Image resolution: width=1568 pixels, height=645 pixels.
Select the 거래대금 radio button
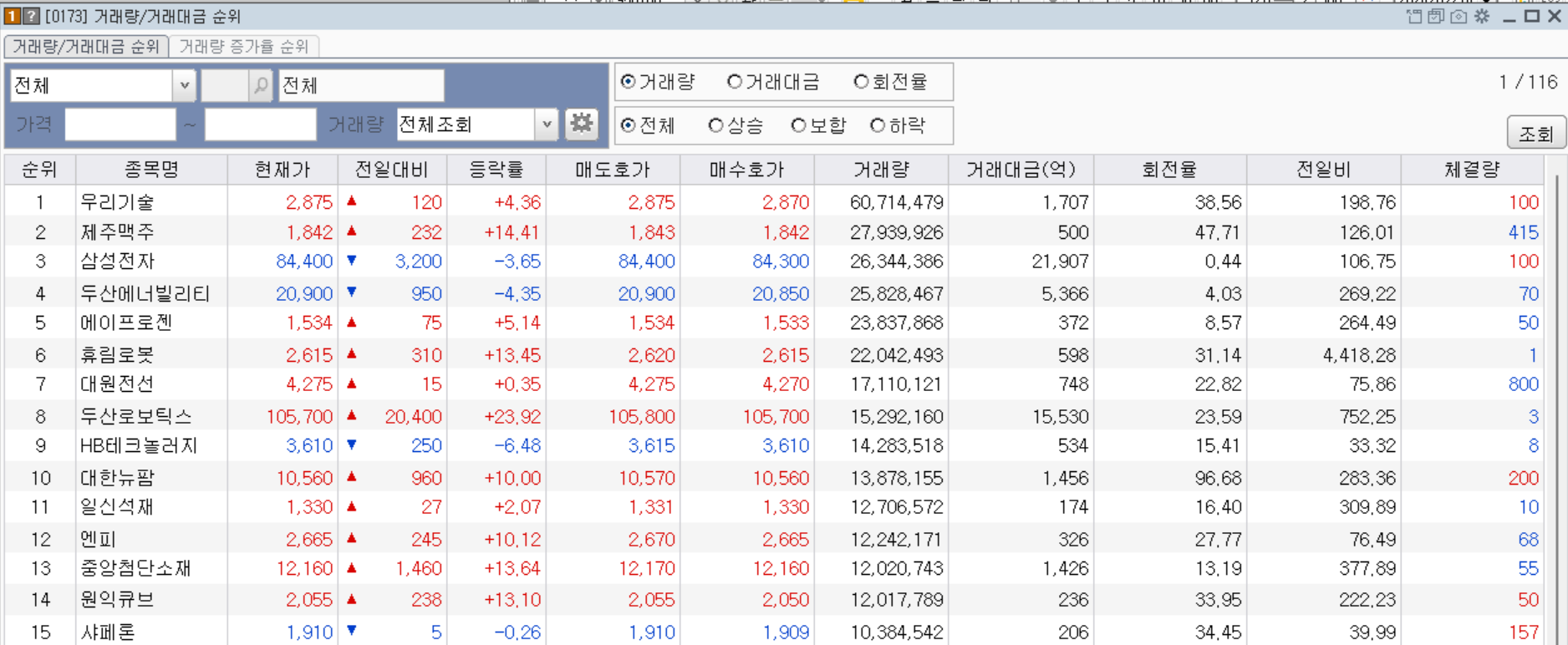773,82
